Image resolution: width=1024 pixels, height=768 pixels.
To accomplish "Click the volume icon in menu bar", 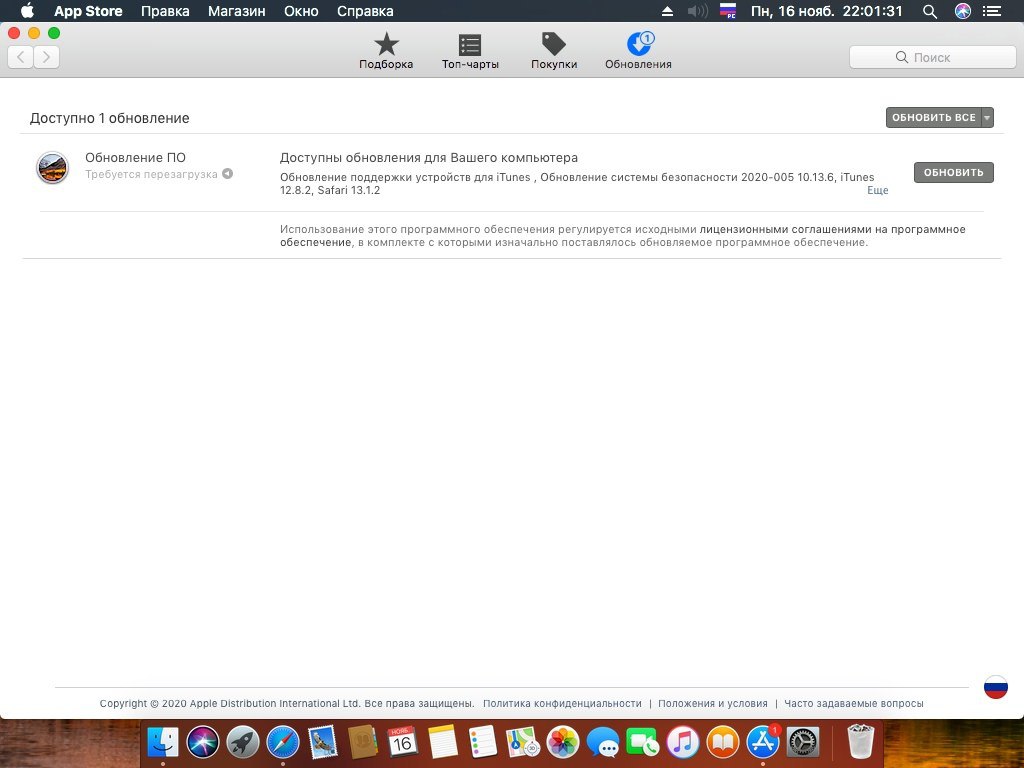I will pyautogui.click(x=697, y=11).
